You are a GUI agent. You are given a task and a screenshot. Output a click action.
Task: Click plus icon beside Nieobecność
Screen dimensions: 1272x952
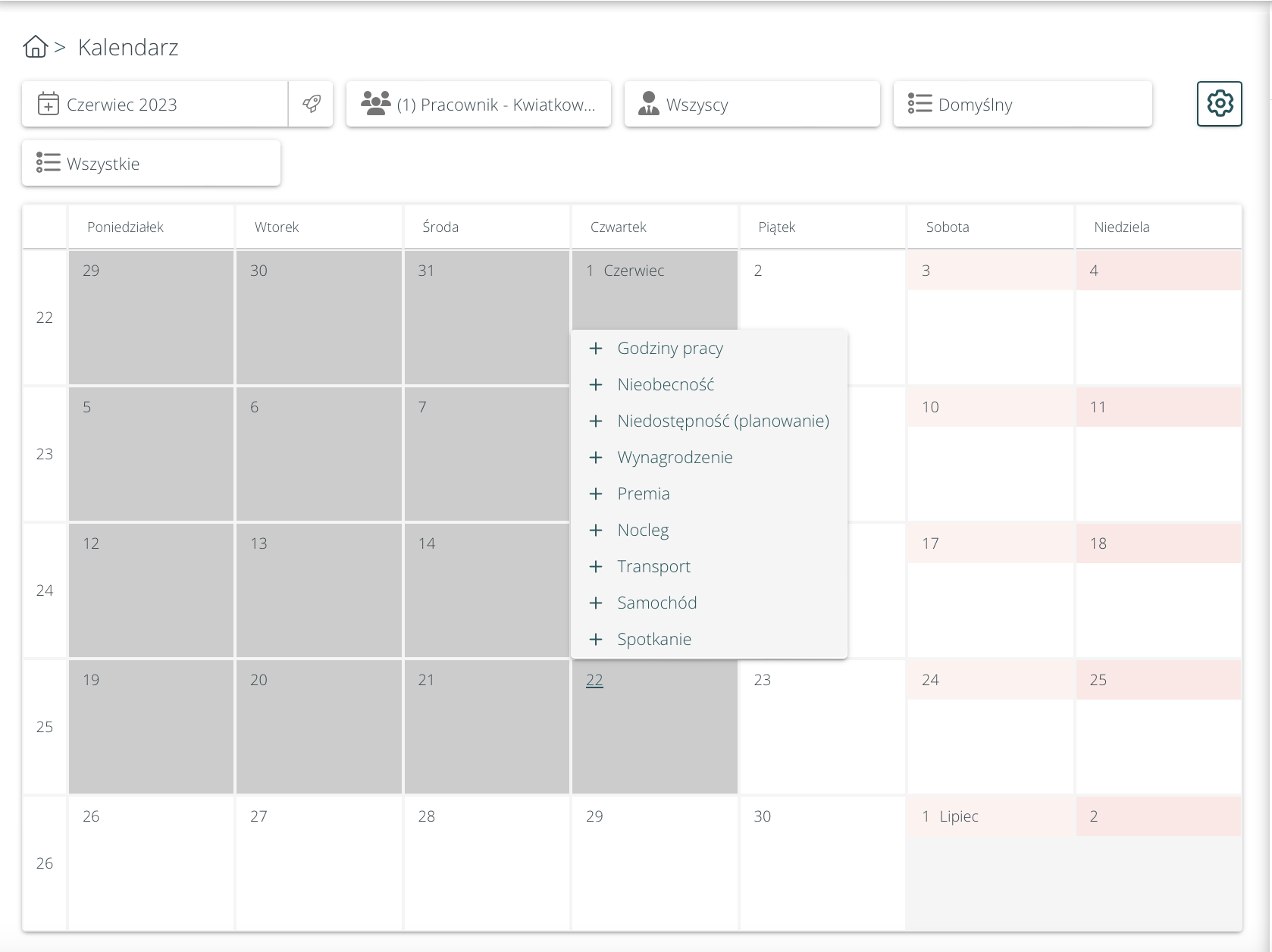(596, 385)
